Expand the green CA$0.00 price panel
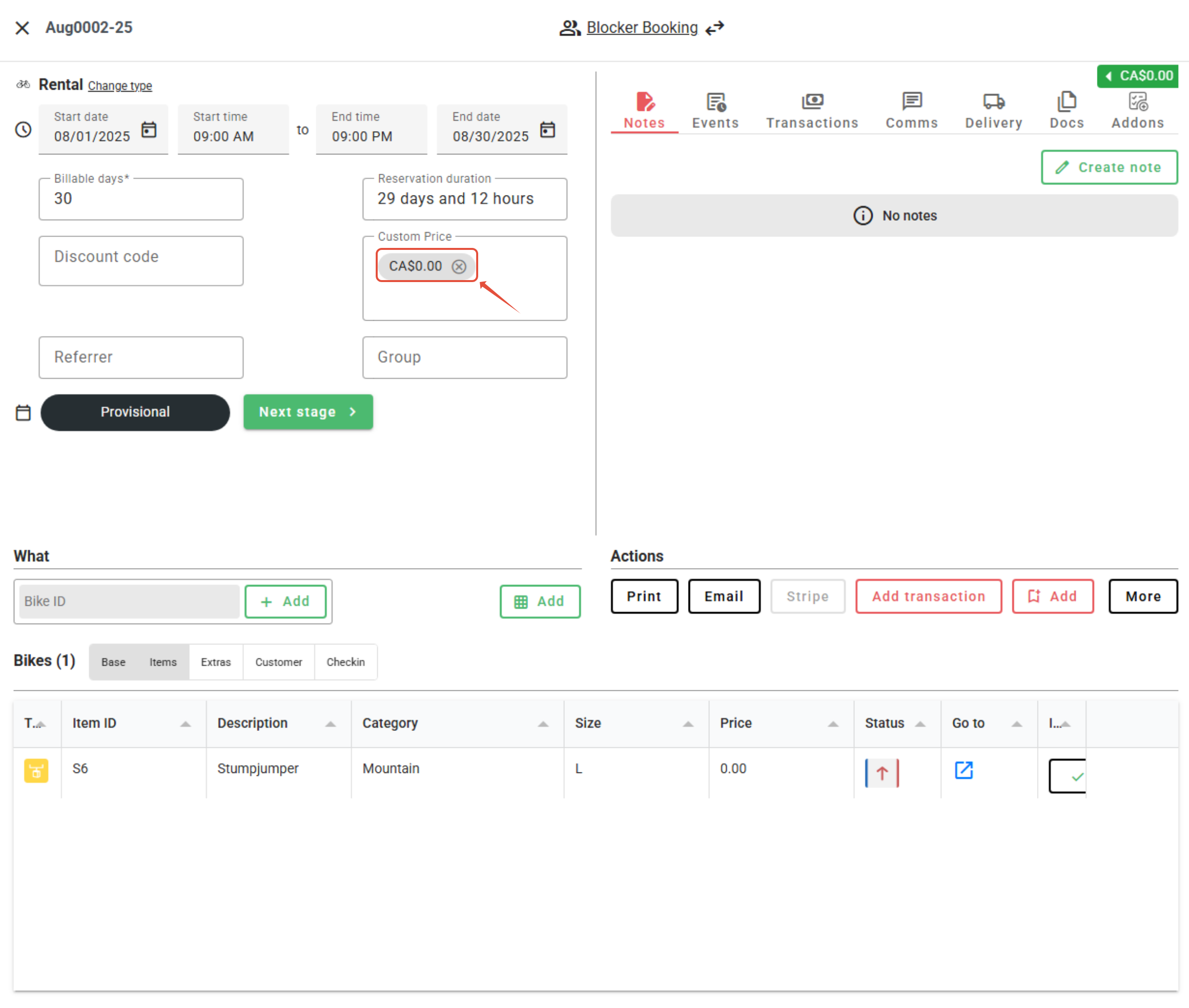 (1138, 76)
